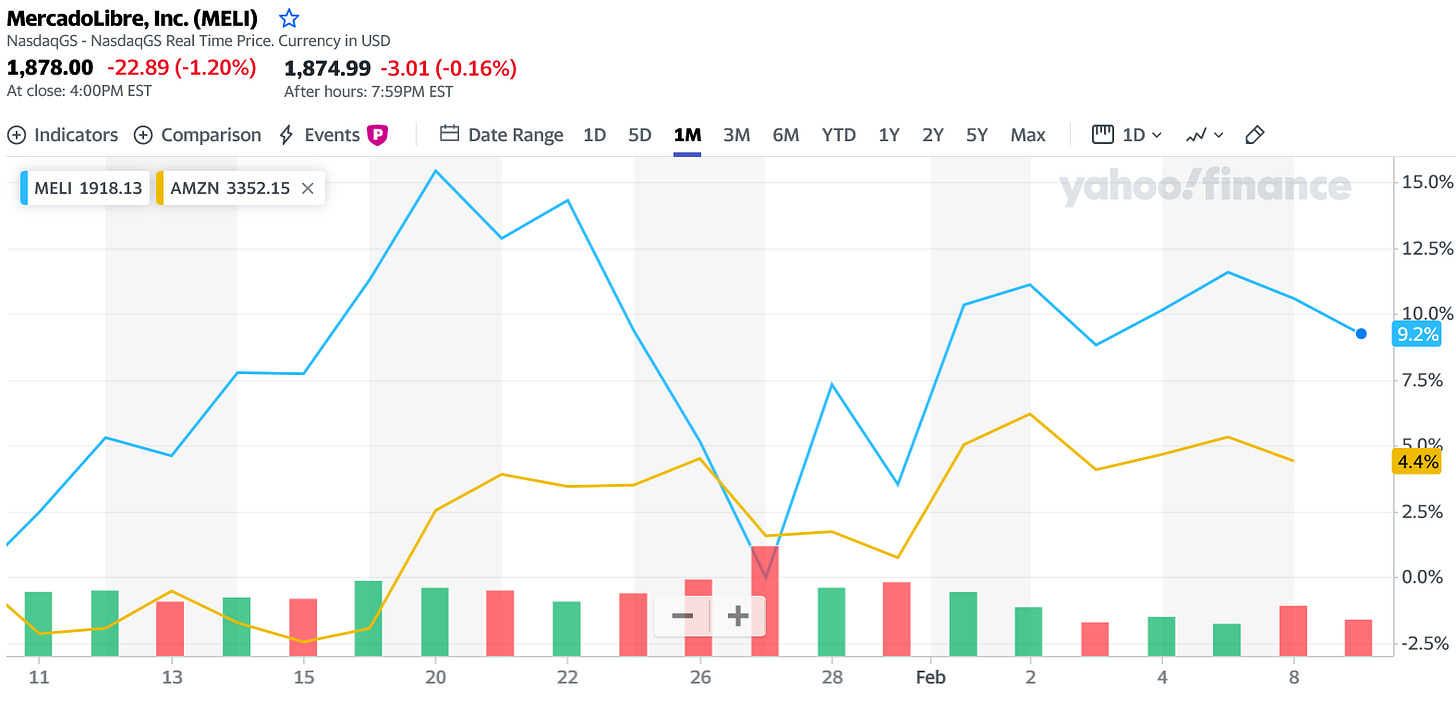Viewport: 1456px width, 713px height.
Task: Click the lightning bolt Events icon
Action: coord(286,135)
